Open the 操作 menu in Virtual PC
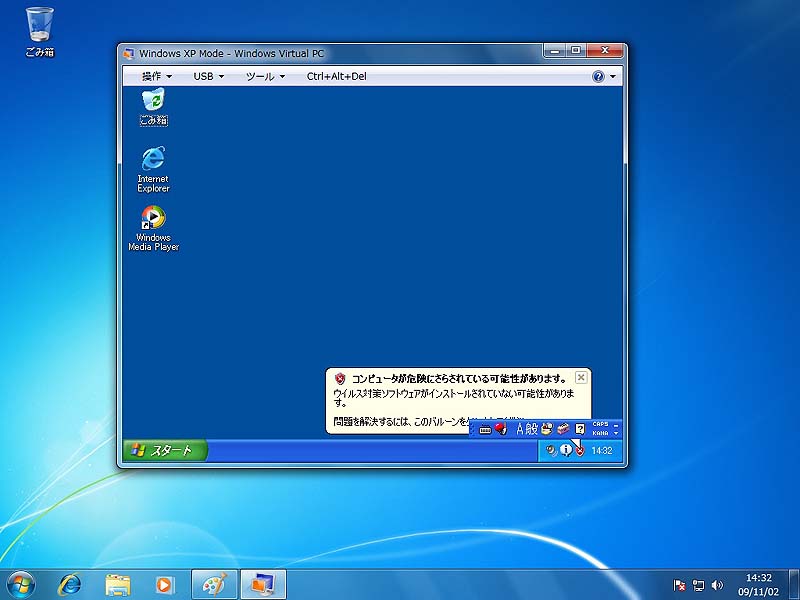The width and height of the screenshot is (800, 600). (151, 75)
